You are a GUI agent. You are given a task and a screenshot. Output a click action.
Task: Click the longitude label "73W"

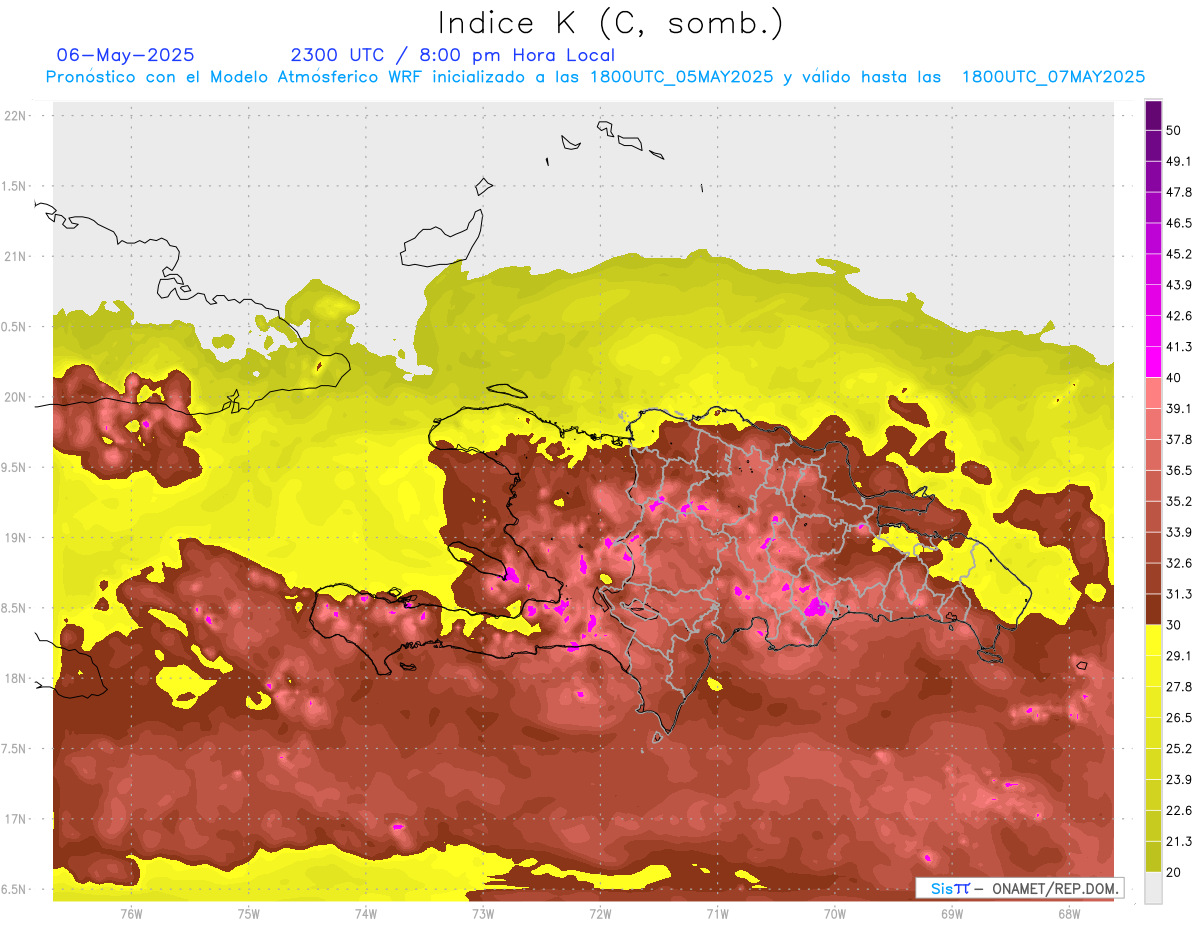click(x=483, y=914)
